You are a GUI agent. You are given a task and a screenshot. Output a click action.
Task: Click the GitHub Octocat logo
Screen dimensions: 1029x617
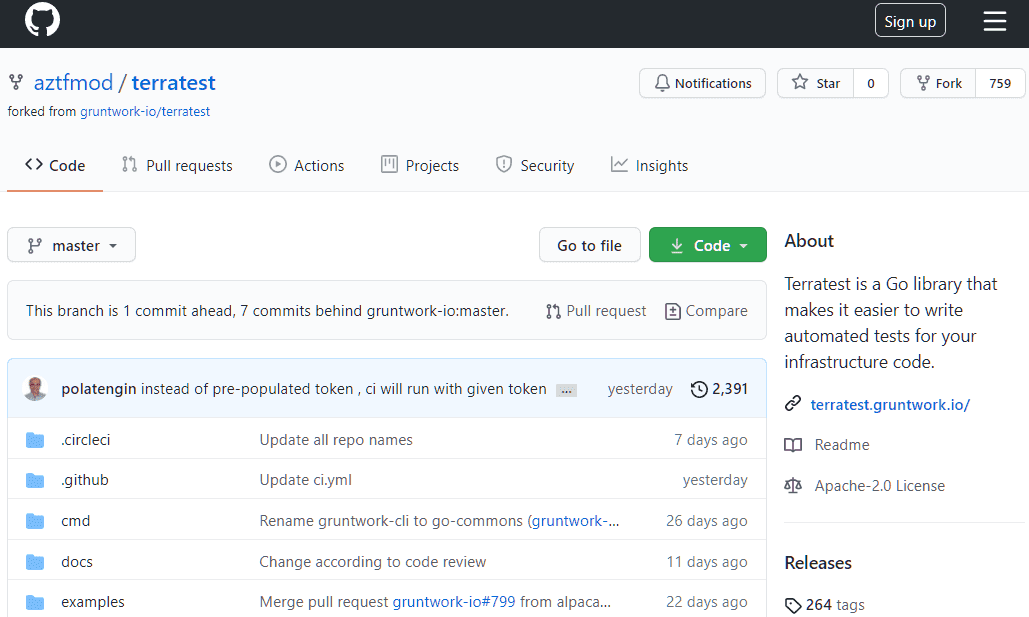pos(42,21)
